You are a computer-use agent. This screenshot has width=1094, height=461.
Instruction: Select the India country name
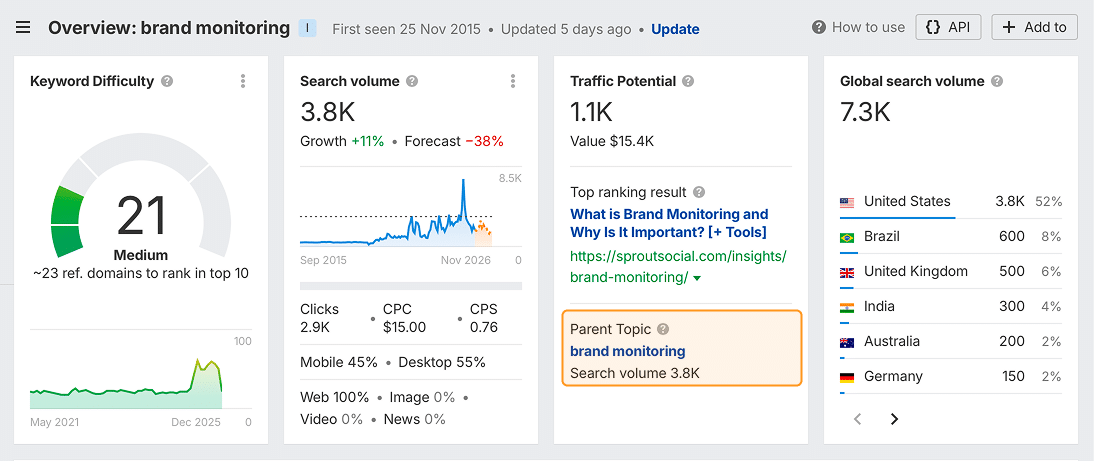879,307
